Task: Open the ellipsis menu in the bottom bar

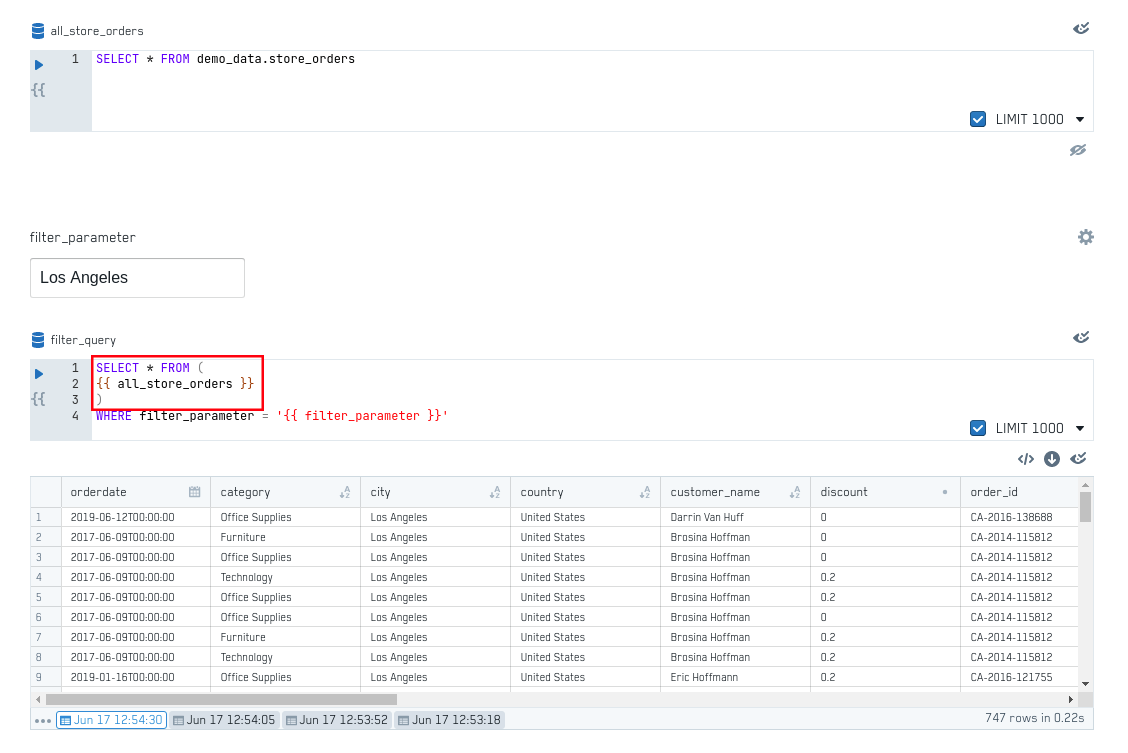Action: pos(43,719)
